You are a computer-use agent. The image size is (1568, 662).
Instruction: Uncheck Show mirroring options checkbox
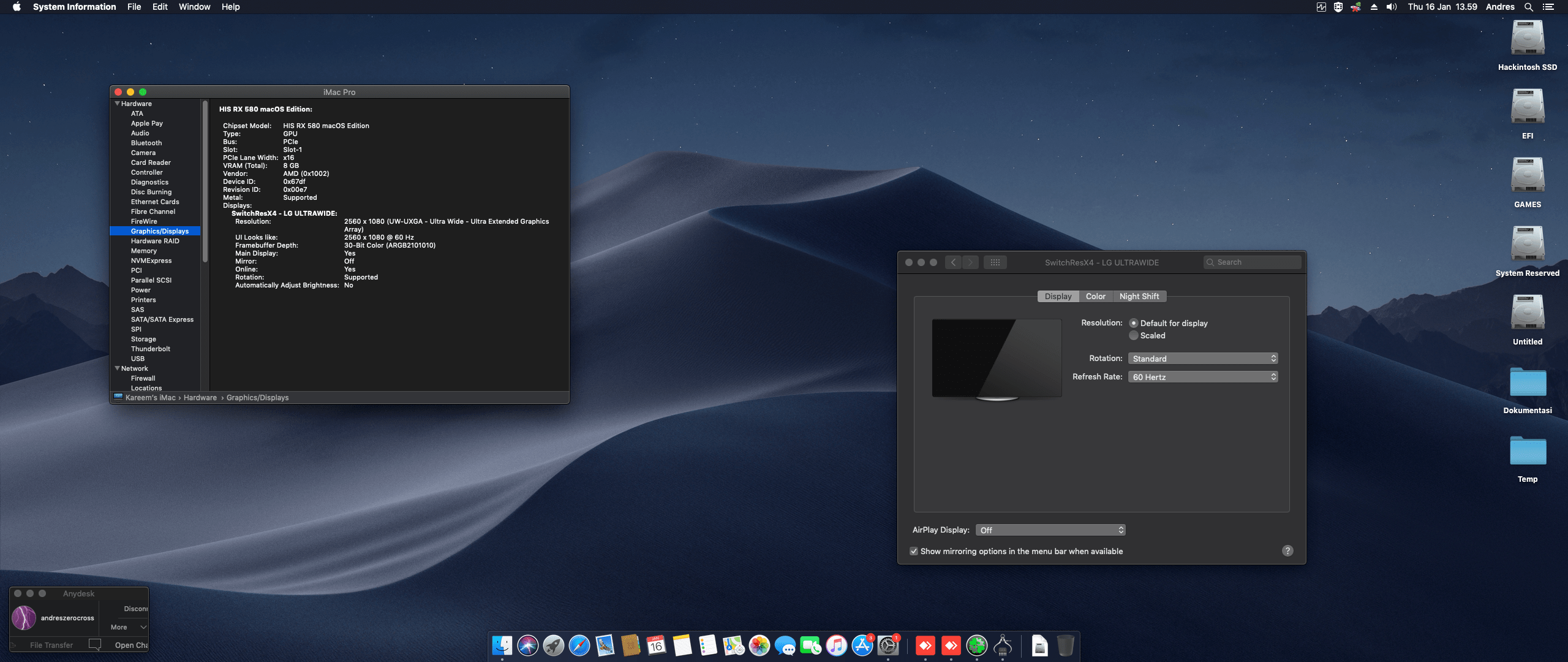[x=914, y=551]
